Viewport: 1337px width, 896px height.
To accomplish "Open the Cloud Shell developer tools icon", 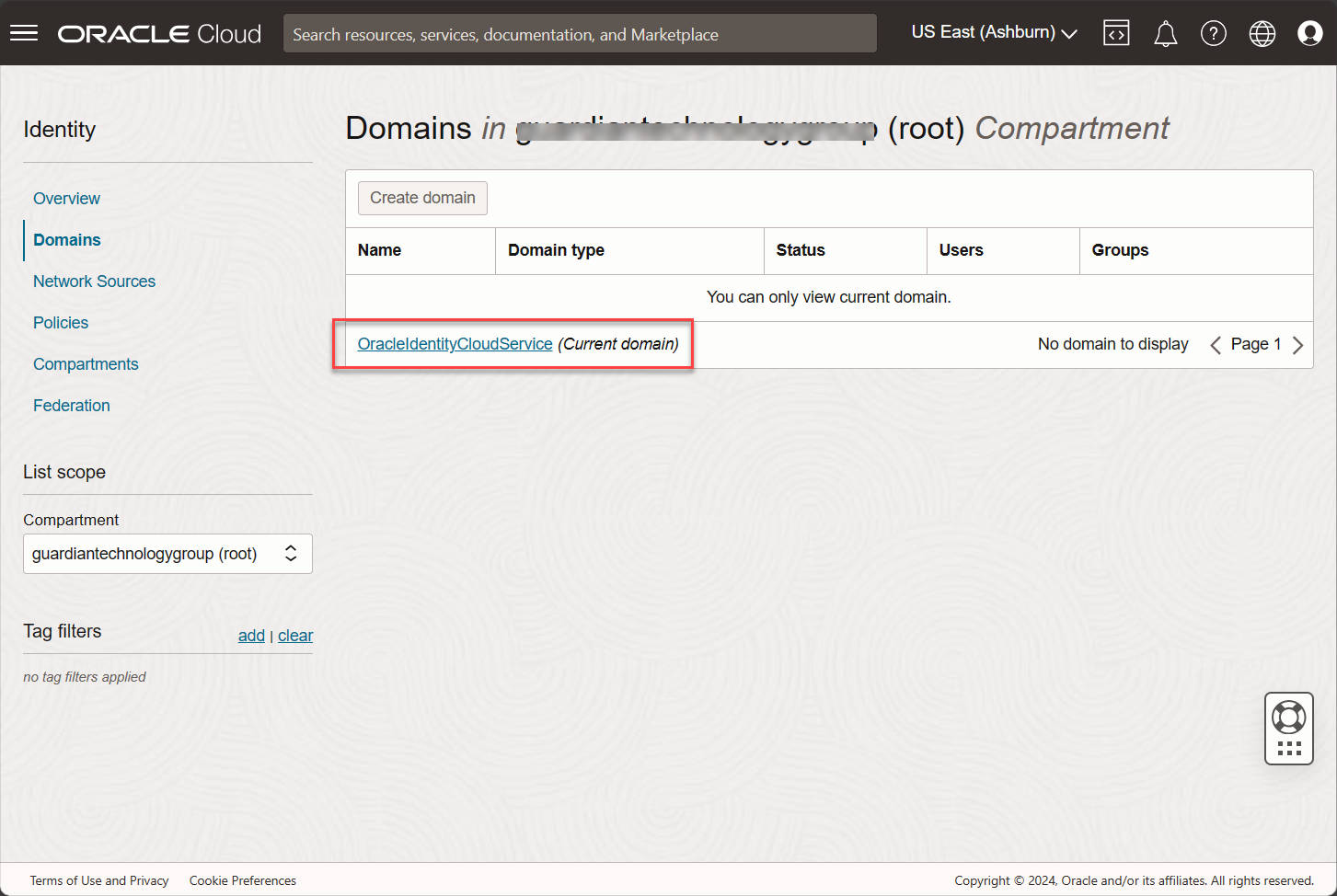I will click(1116, 32).
